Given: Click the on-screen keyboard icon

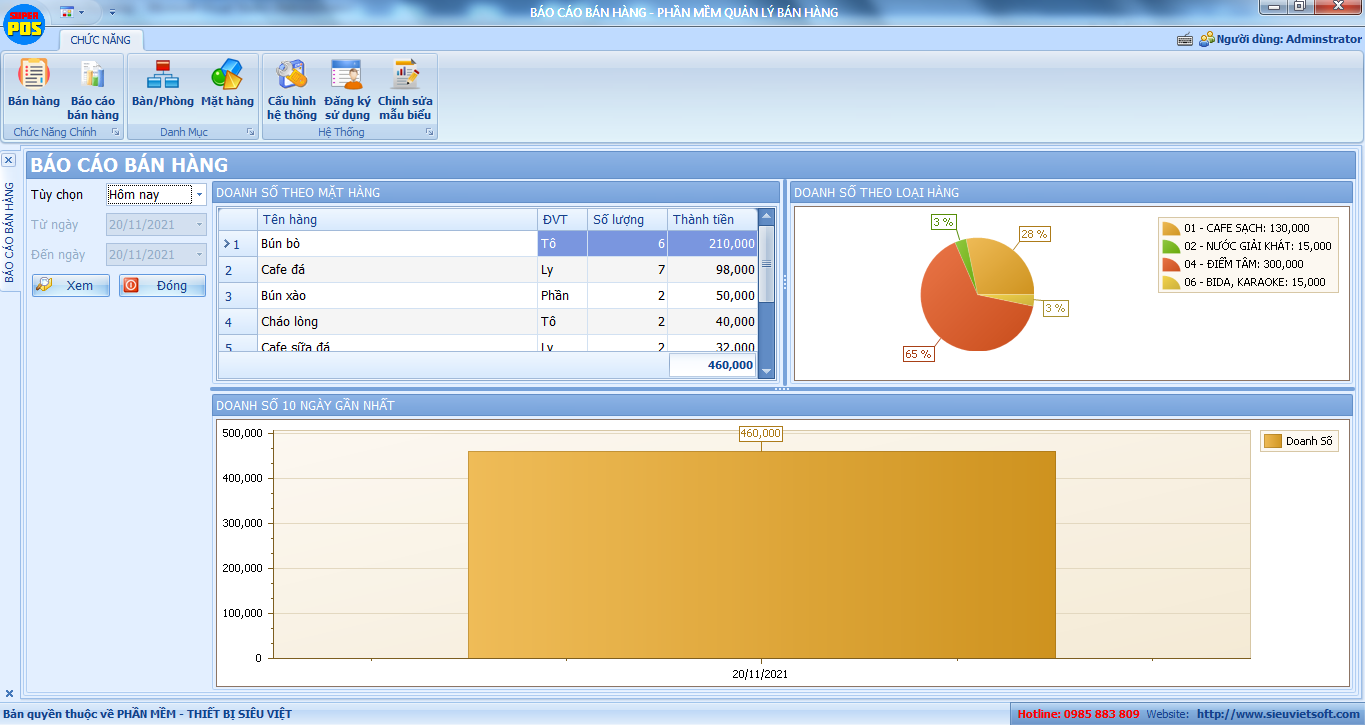Looking at the screenshot, I should pos(1185,39).
